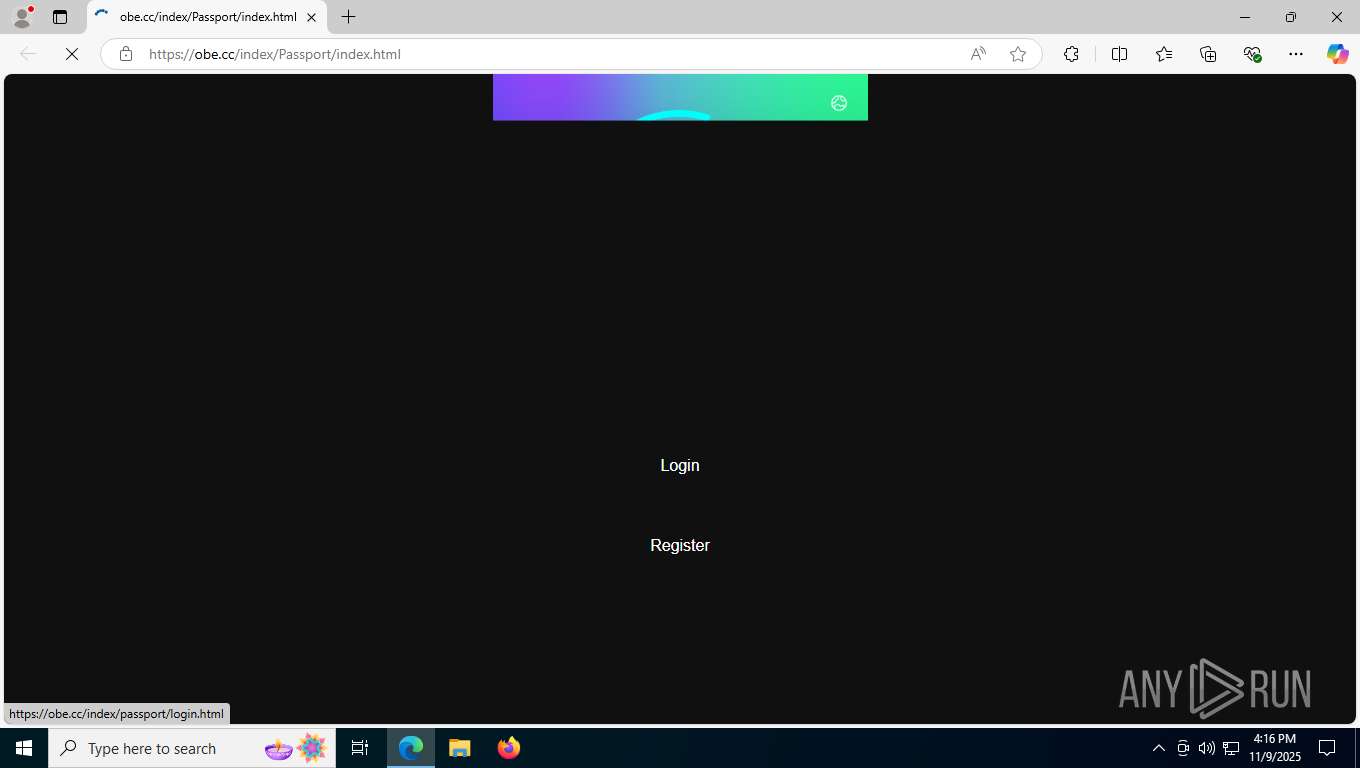The height and width of the screenshot is (768, 1360).
Task: Launch Firefox from the taskbar
Action: (508, 748)
